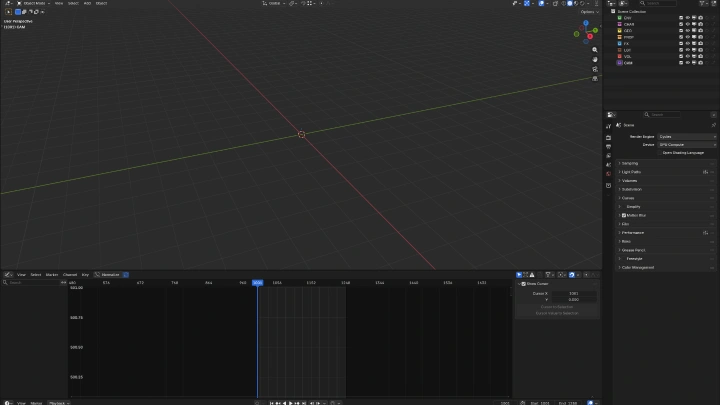Open the Channel menu in graph editor
This screenshot has width=720, height=405.
click(x=70, y=275)
